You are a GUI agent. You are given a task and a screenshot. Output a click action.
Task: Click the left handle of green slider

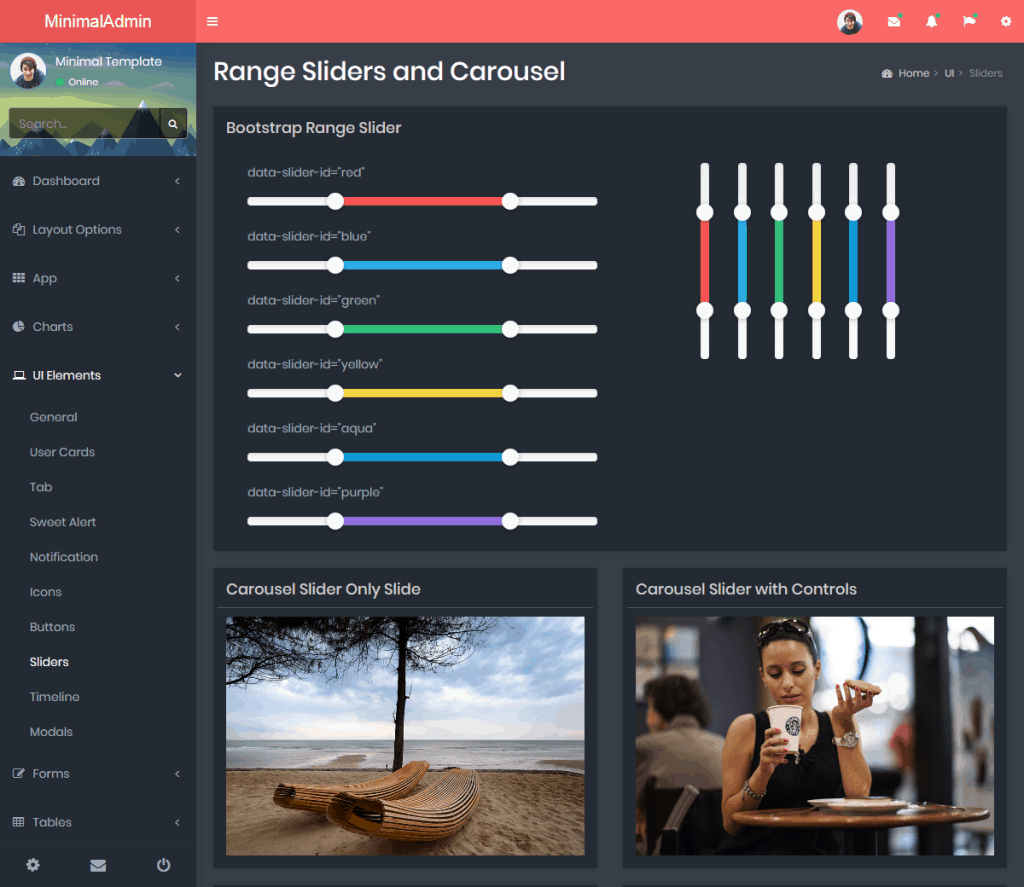[336, 329]
